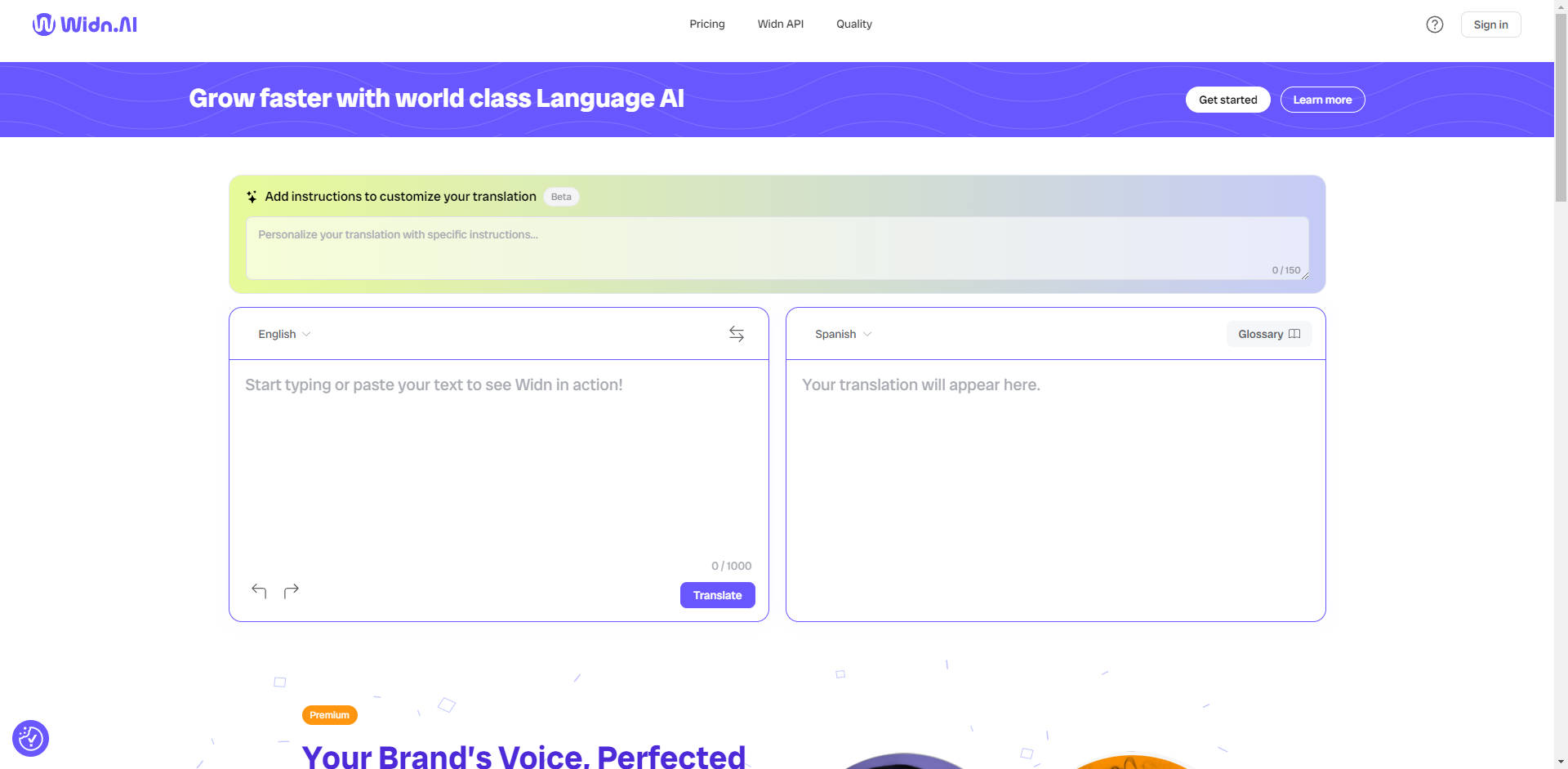1568x769 pixels.
Task: Open the Widn API menu item
Action: [x=780, y=24]
